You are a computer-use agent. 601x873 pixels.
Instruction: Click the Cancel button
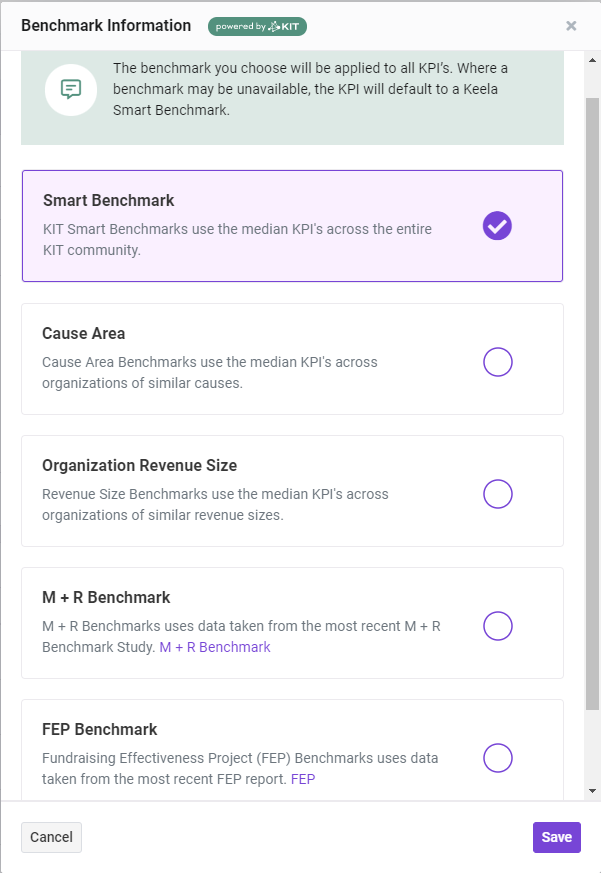click(51, 837)
